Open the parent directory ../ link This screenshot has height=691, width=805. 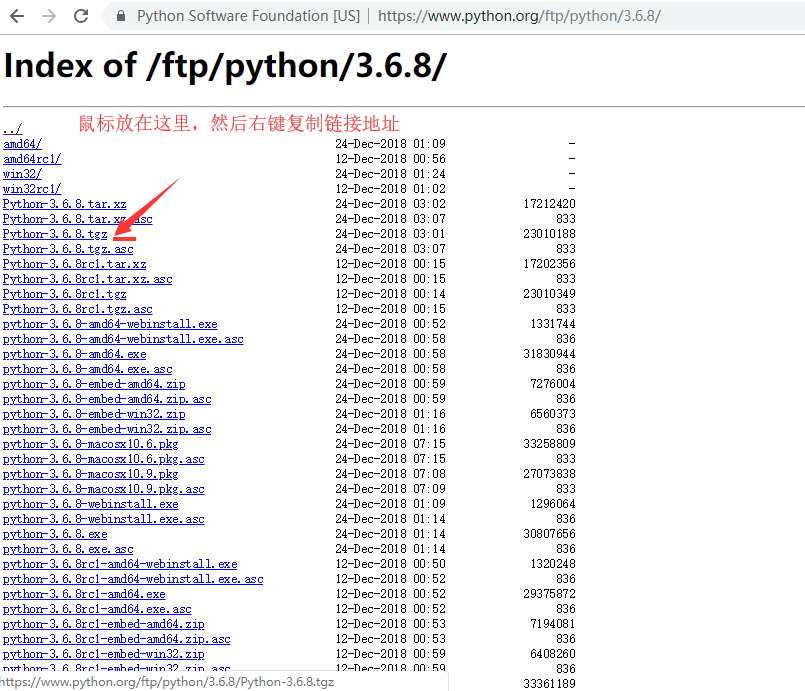tap(12, 129)
